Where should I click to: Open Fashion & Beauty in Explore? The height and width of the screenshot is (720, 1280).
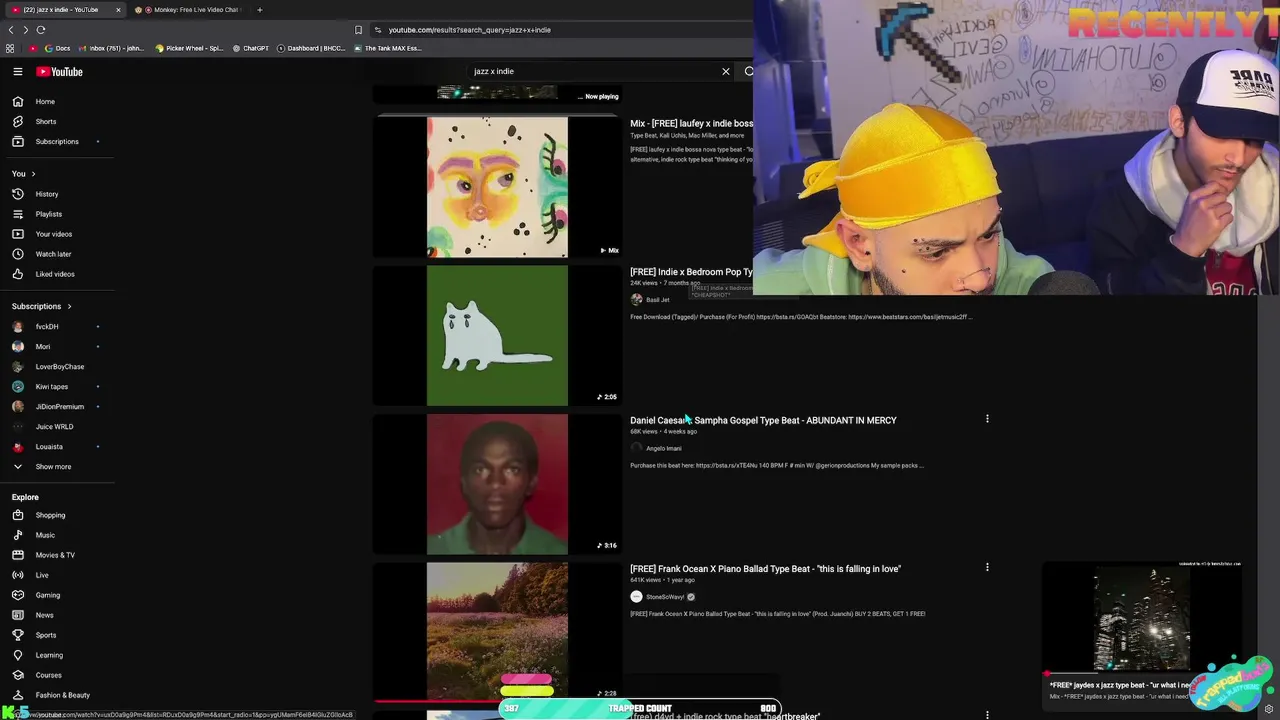(62, 695)
